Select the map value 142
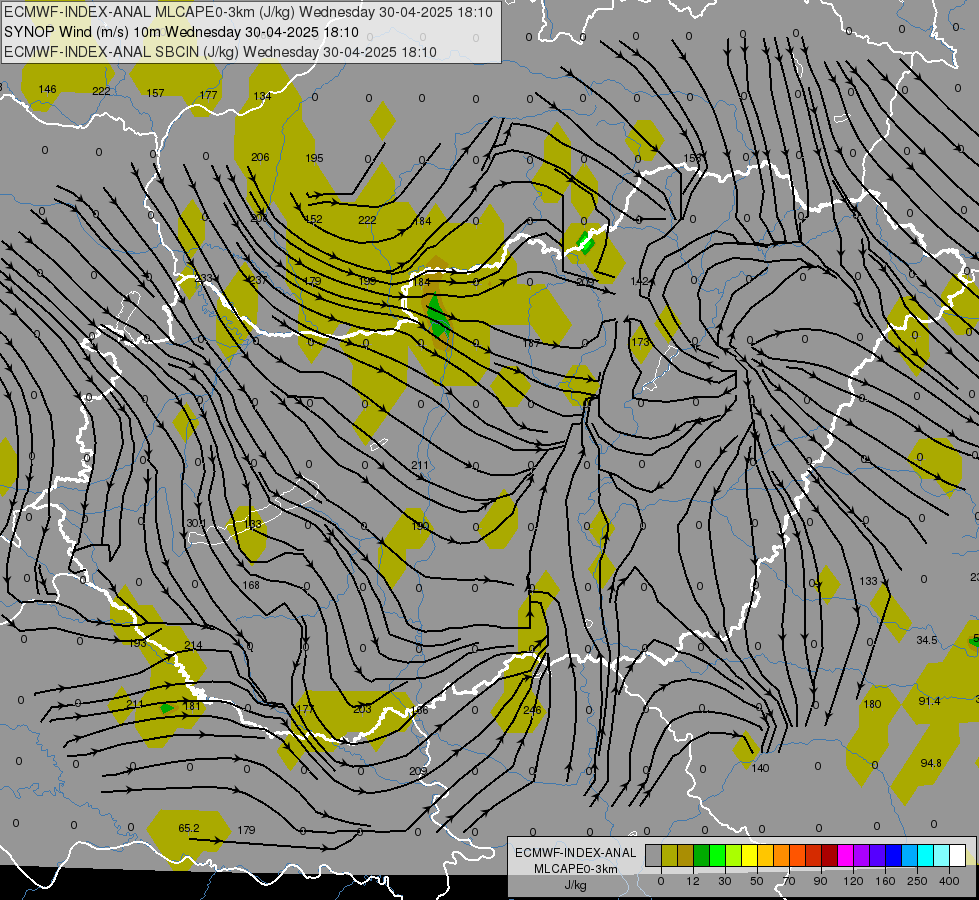This screenshot has height=900, width=979. (x=640, y=281)
